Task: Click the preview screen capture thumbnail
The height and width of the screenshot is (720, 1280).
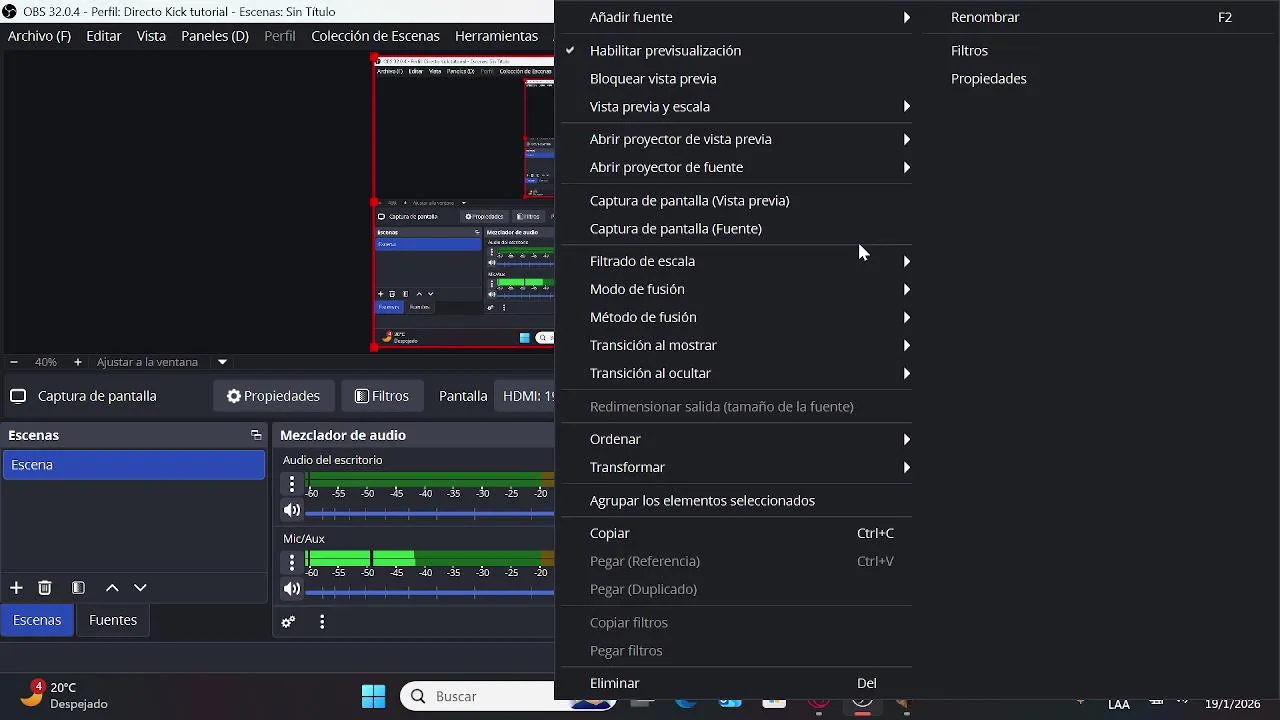Action: tap(463, 201)
